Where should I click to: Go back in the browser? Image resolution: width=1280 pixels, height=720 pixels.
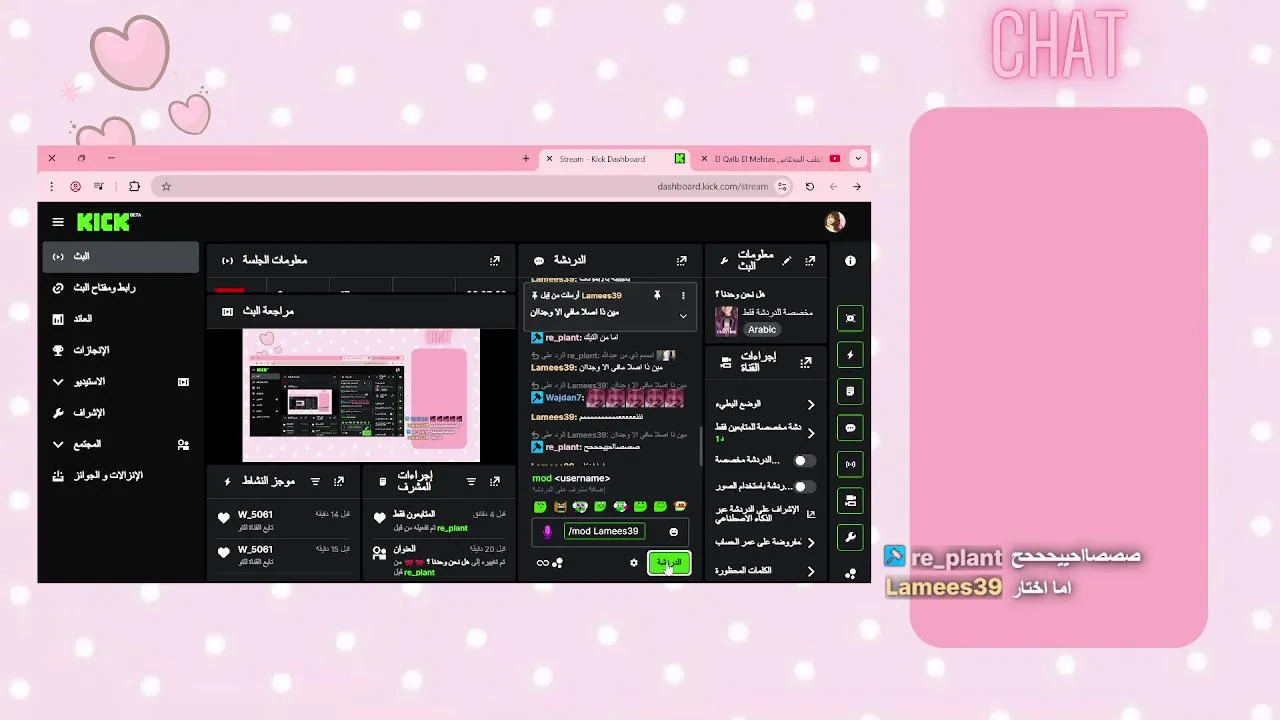856,186
